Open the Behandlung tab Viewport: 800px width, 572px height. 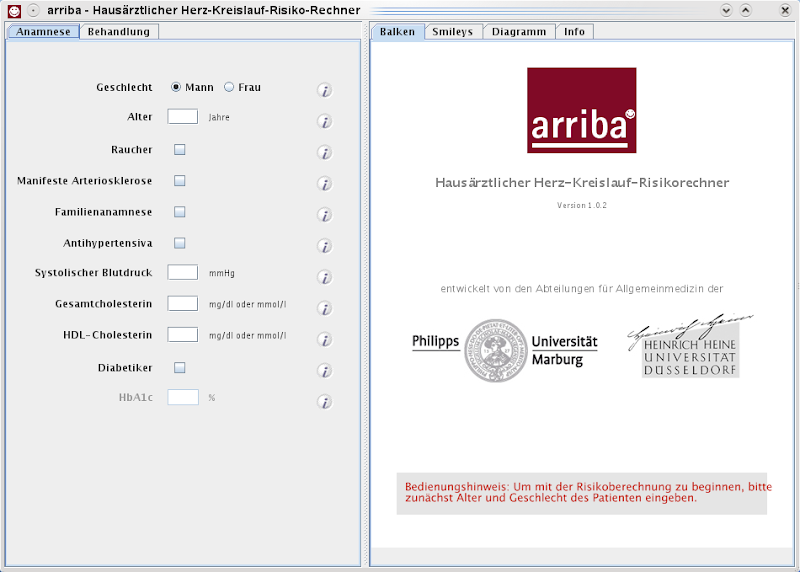(x=119, y=32)
